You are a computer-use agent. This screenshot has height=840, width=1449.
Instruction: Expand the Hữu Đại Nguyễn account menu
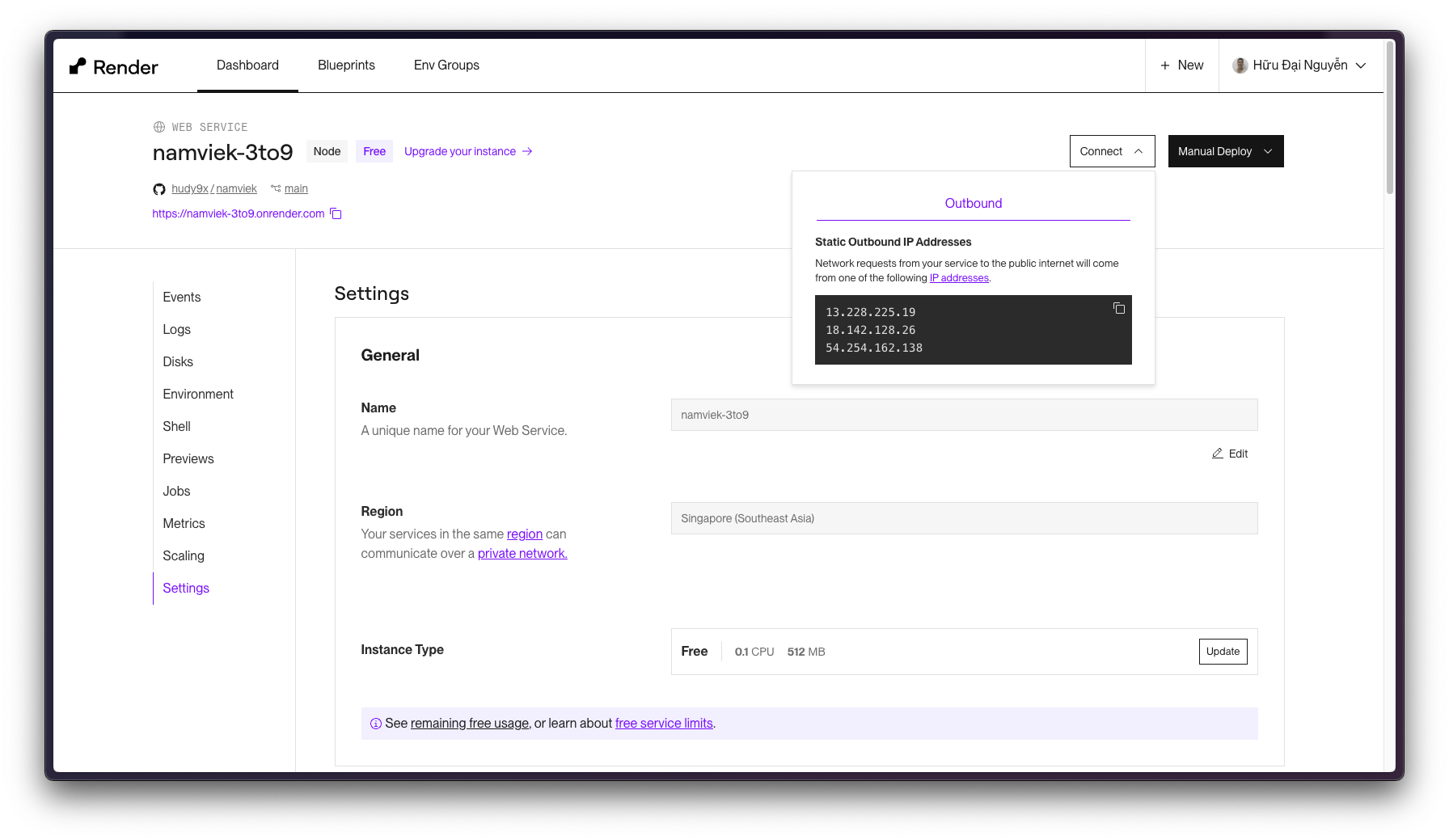(x=1299, y=65)
